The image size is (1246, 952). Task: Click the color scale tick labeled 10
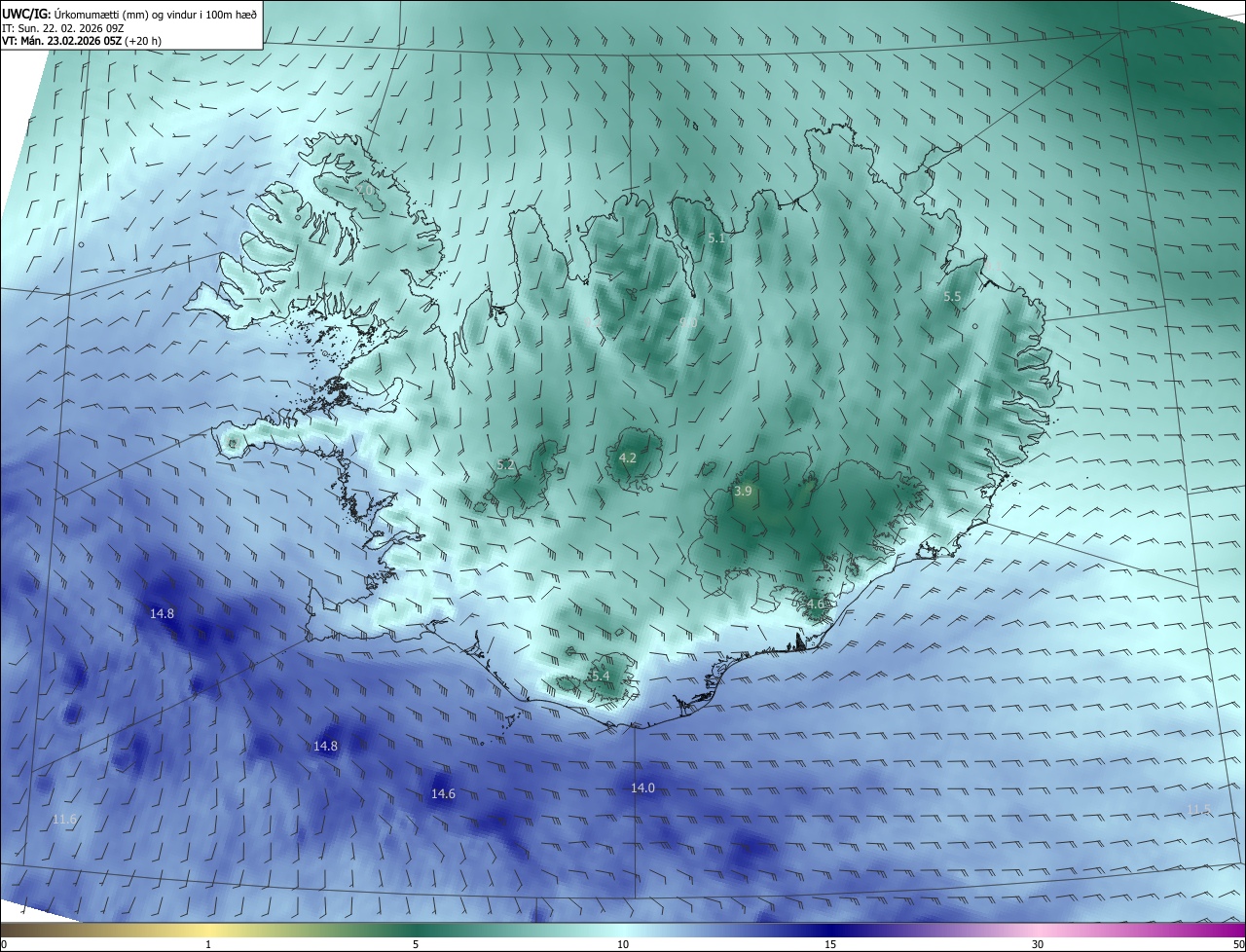click(623, 944)
